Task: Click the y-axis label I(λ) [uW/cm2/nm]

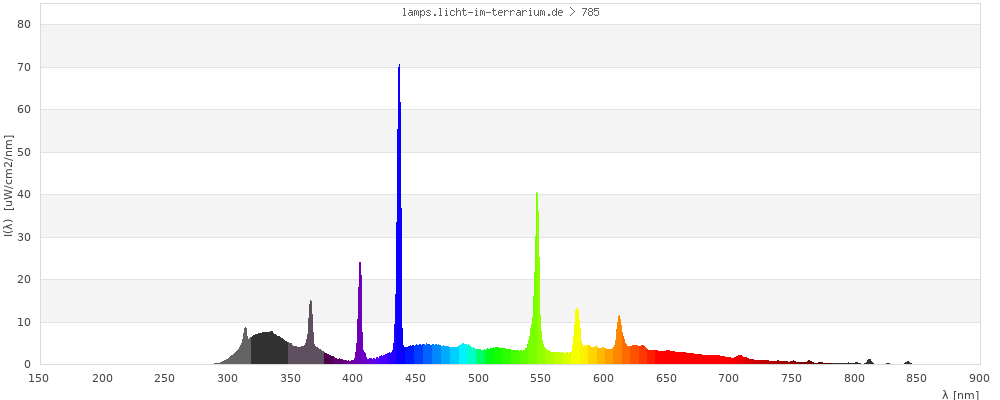Action: [8, 186]
